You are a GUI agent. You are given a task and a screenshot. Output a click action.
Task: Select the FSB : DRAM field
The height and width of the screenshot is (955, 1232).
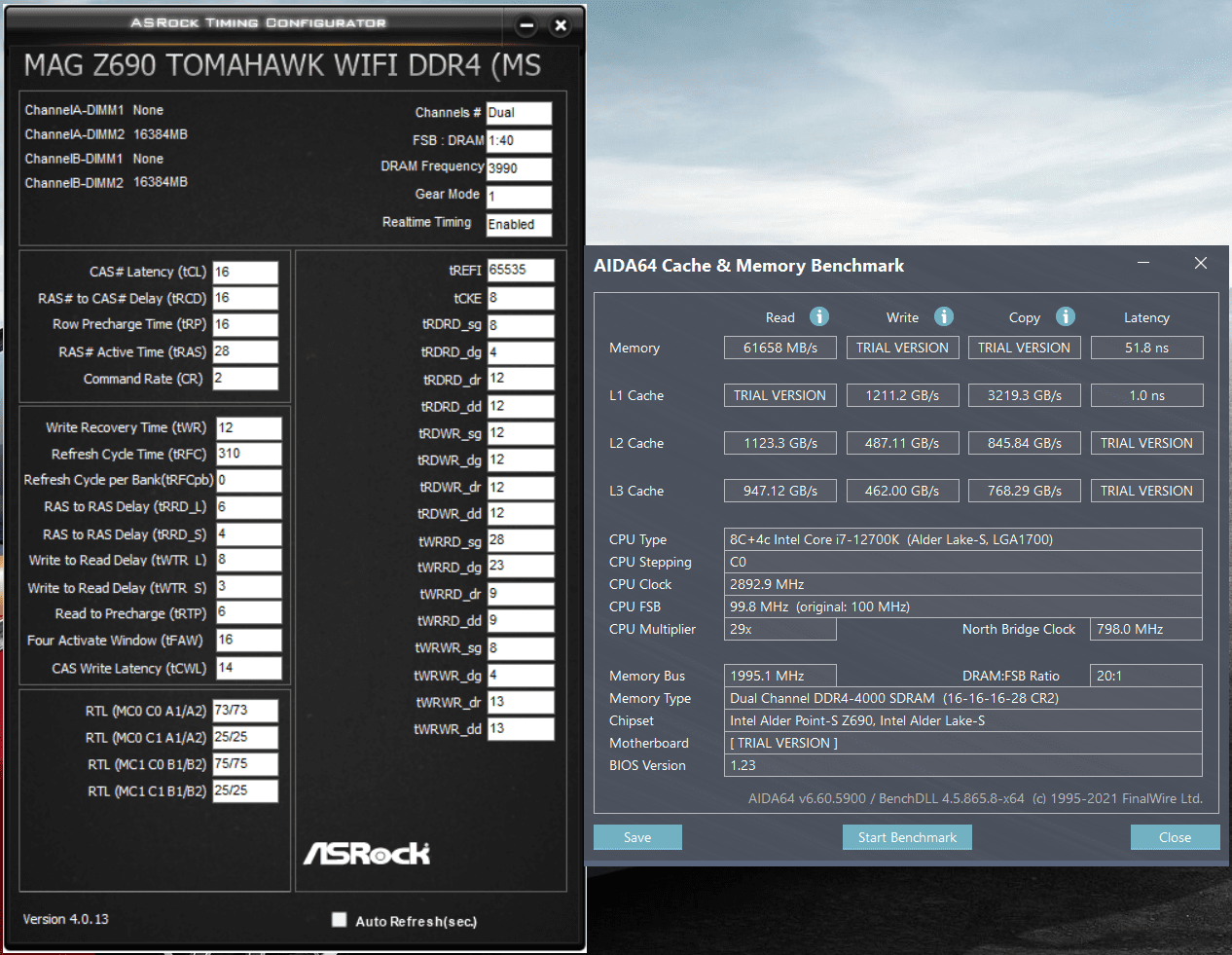tap(519, 140)
